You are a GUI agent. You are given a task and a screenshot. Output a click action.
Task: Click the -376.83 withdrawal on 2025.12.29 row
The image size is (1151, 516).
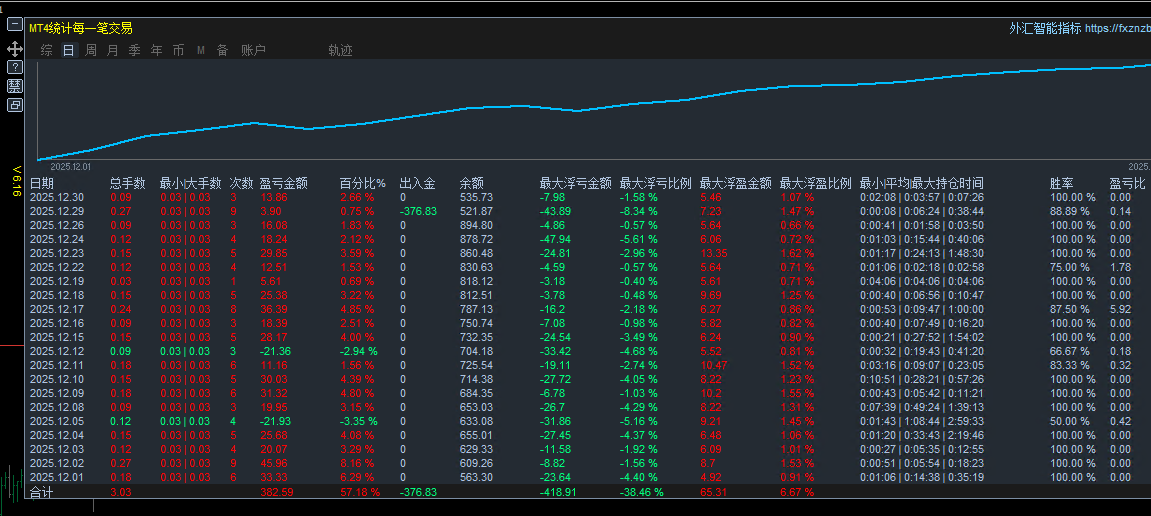pos(418,211)
